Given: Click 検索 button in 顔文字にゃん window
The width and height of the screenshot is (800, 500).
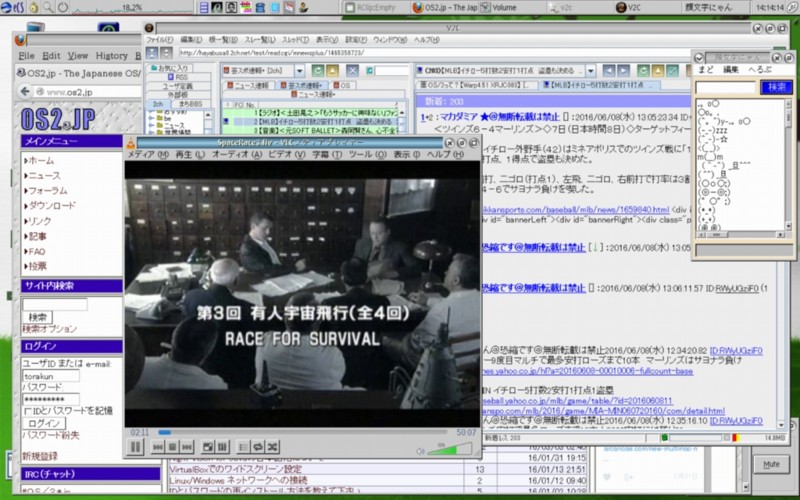Looking at the screenshot, I should click(777, 87).
